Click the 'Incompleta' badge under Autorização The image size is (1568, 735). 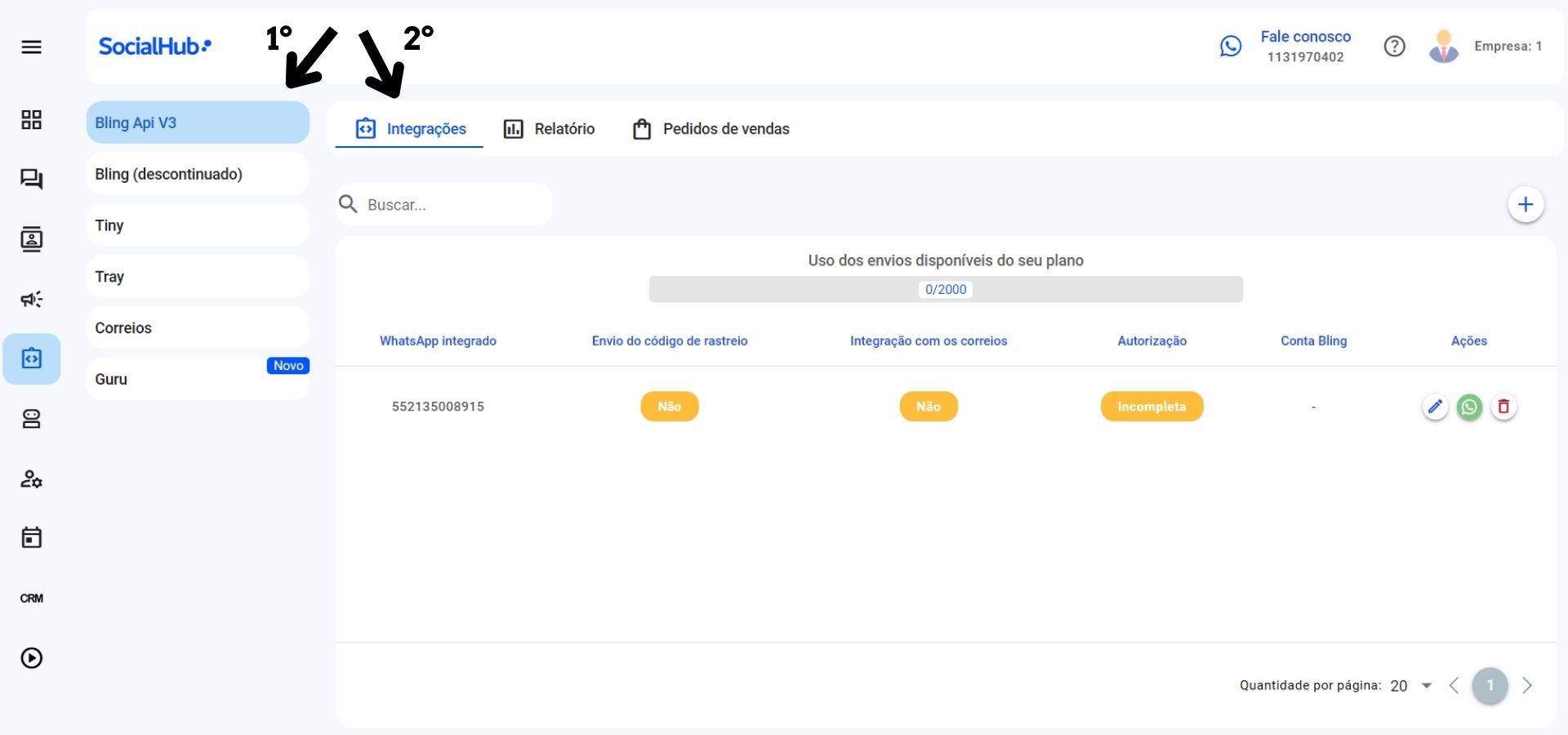point(1151,406)
